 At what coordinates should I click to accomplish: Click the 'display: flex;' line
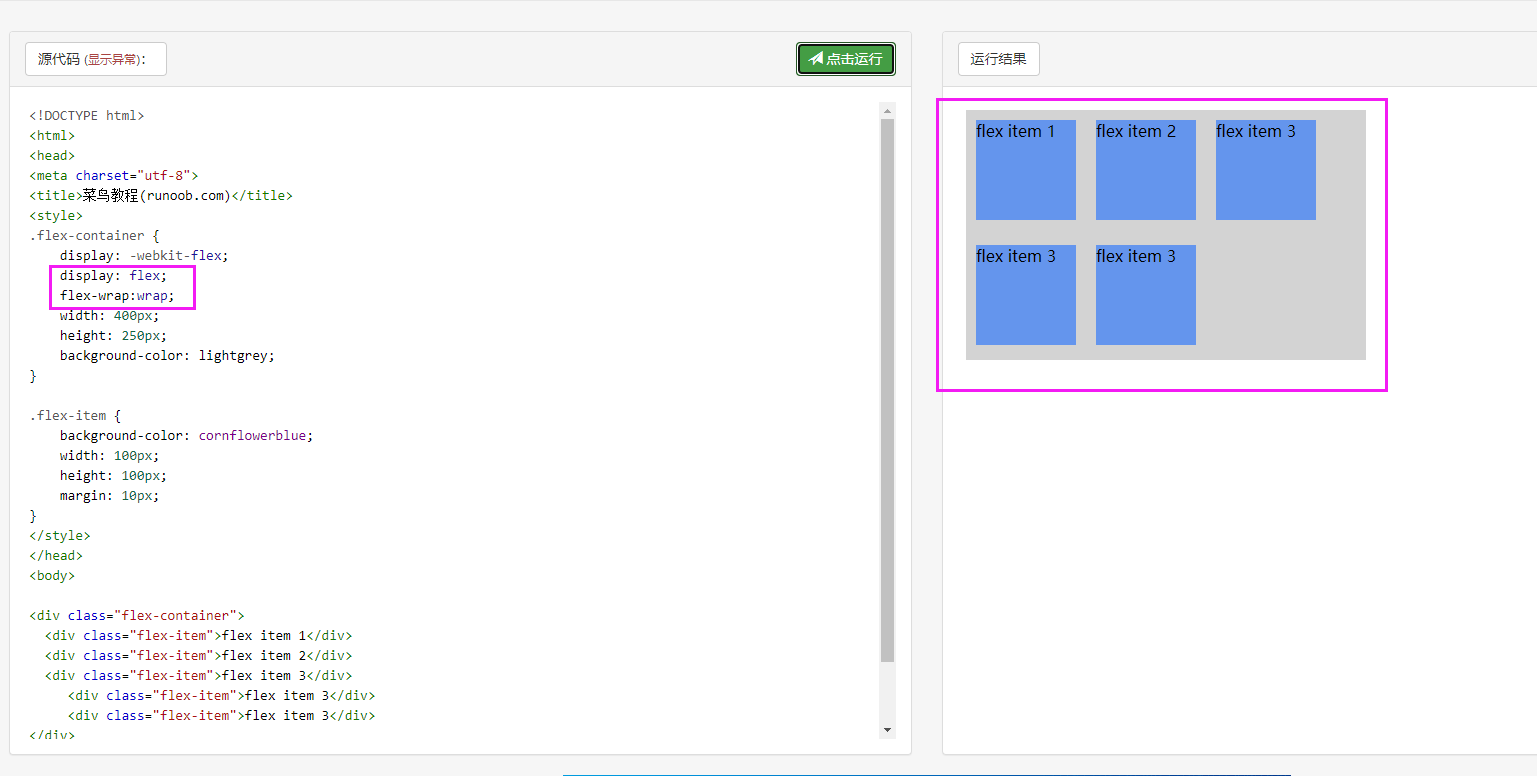(x=114, y=275)
